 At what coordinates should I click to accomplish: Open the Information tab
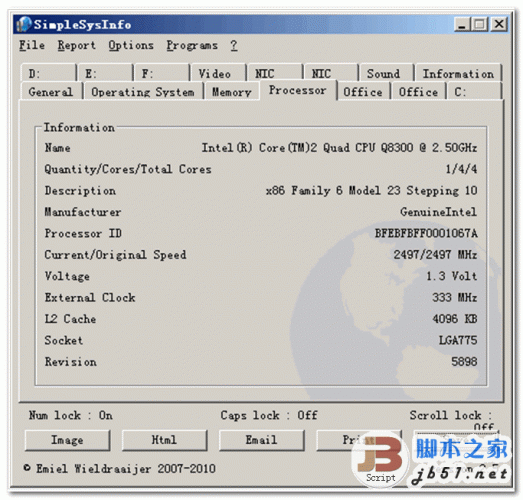458,73
